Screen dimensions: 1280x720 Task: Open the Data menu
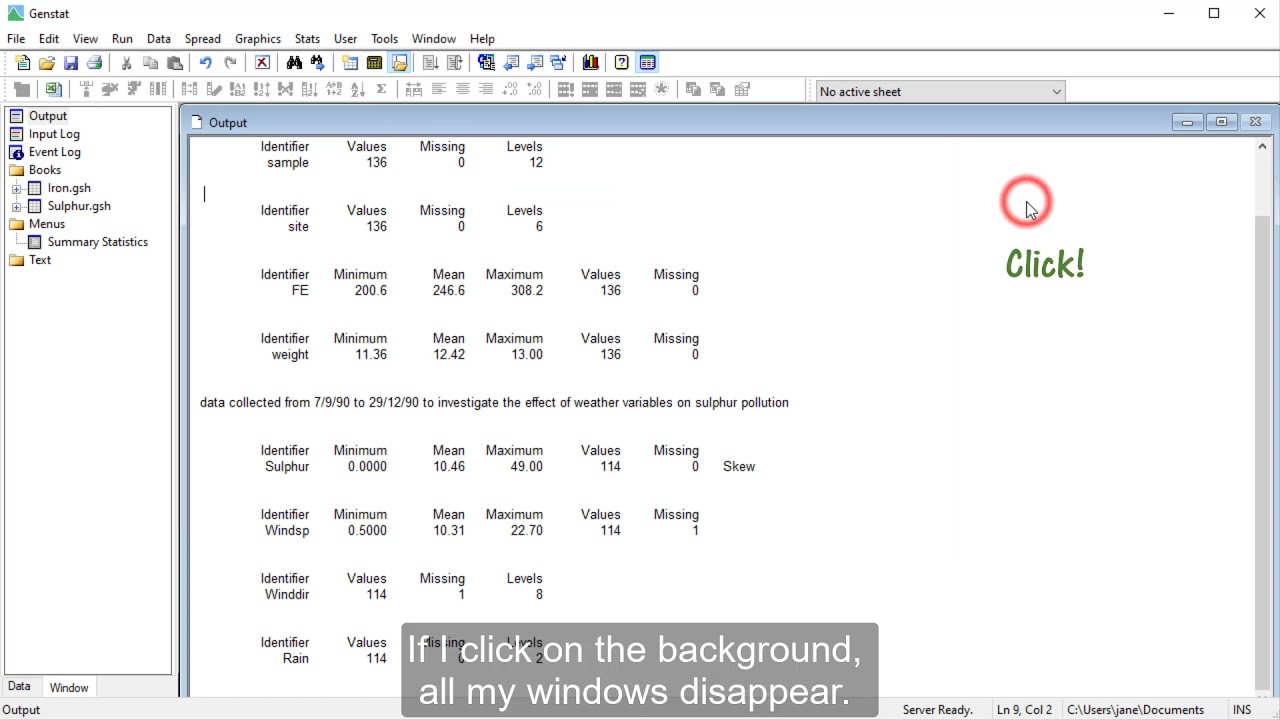[159, 39]
